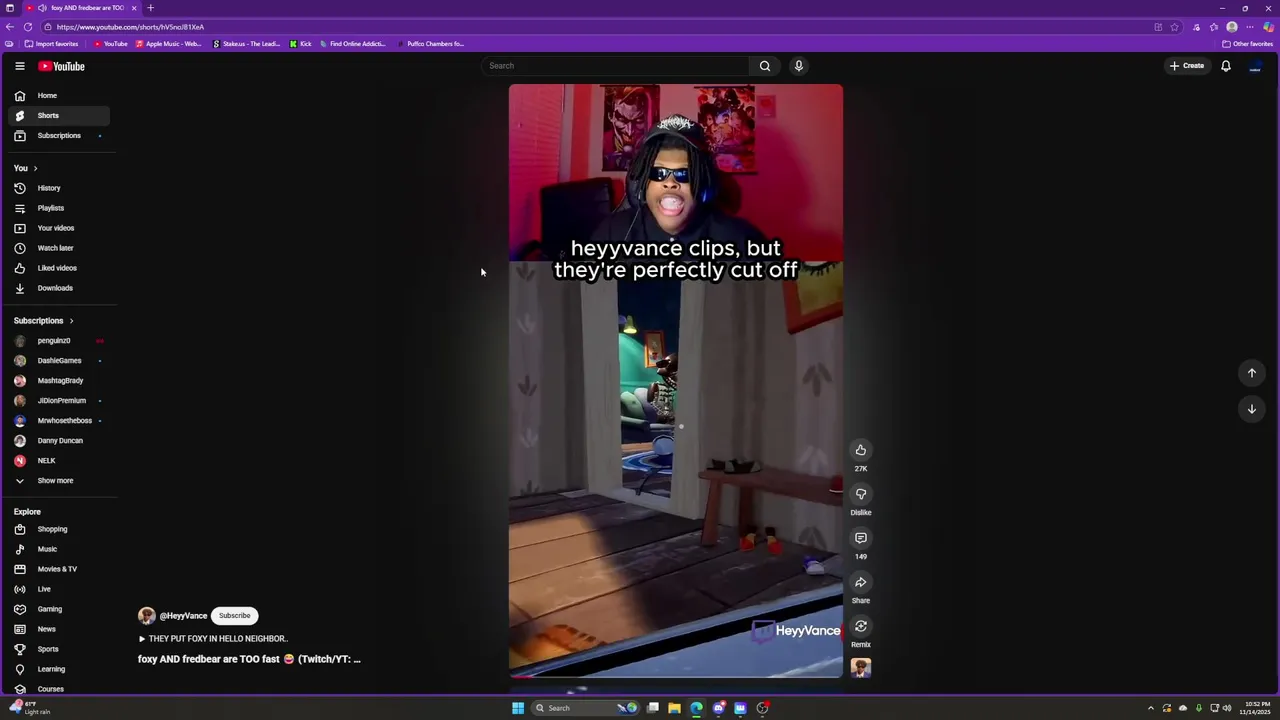Screen dimensions: 1280x720
Task: Open the notifications bell
Action: click(1226, 66)
